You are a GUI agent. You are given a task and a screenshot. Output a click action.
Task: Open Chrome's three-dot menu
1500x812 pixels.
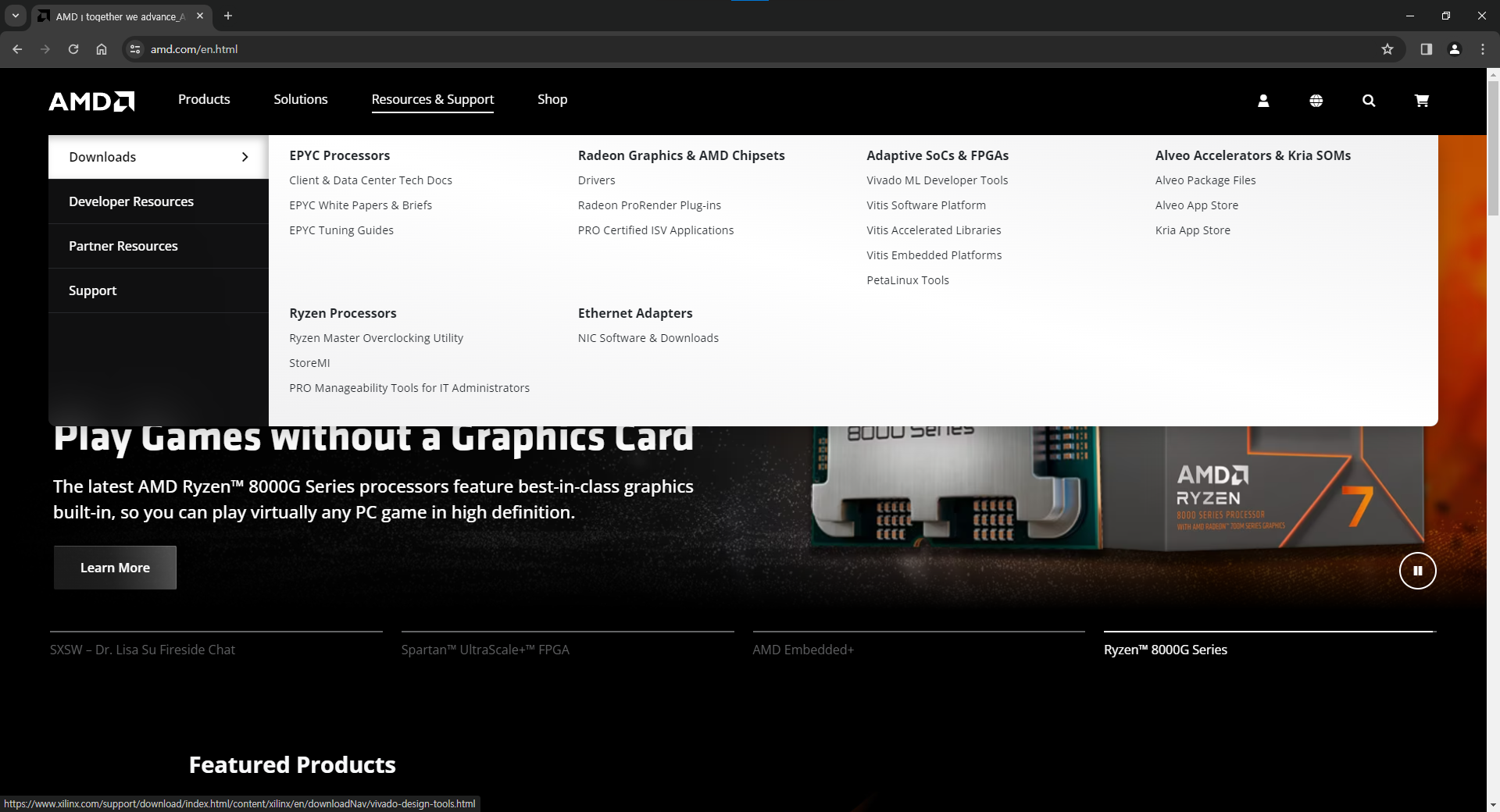[1483, 49]
